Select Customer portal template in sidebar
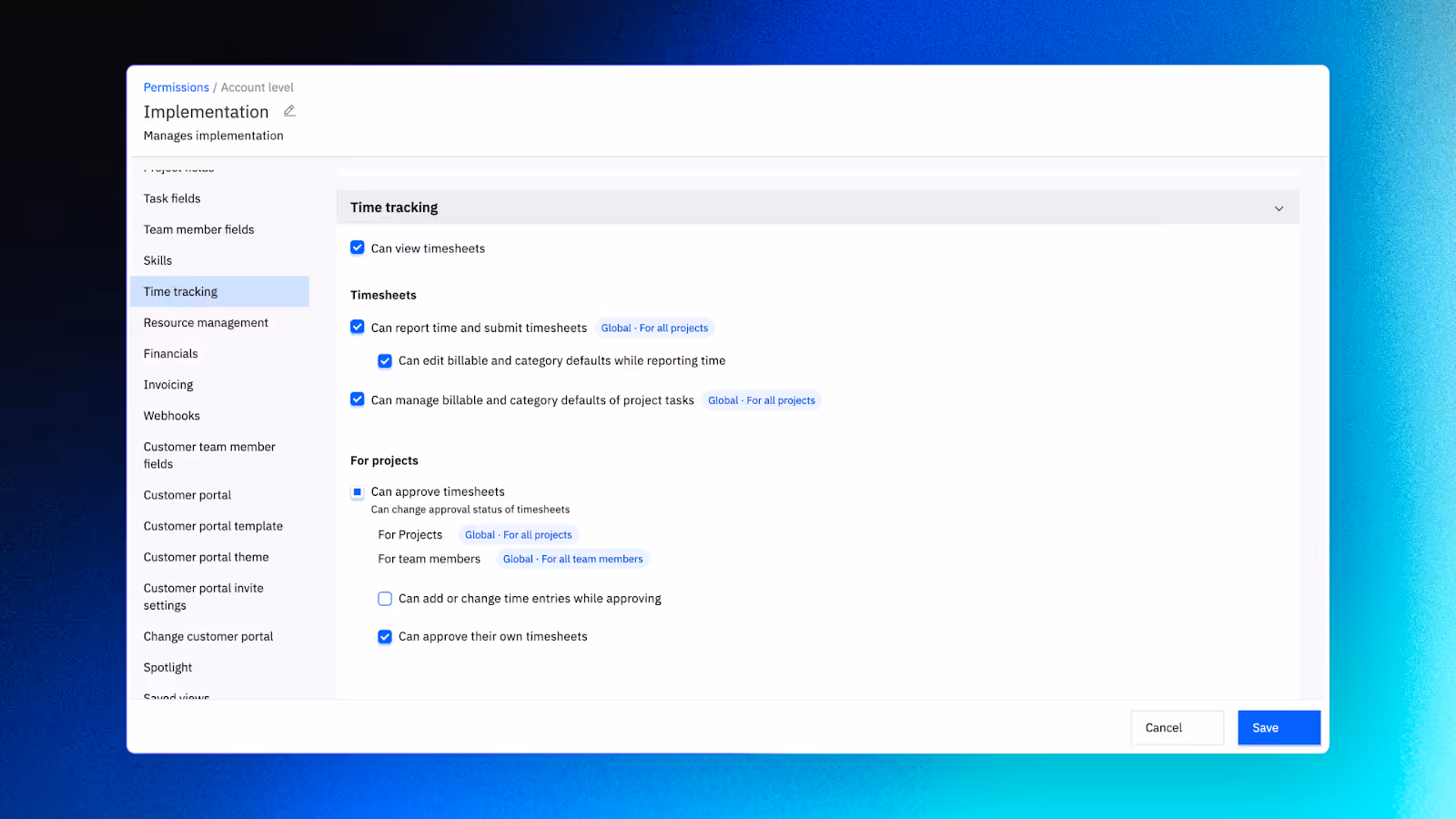1456x819 pixels. coord(219,526)
